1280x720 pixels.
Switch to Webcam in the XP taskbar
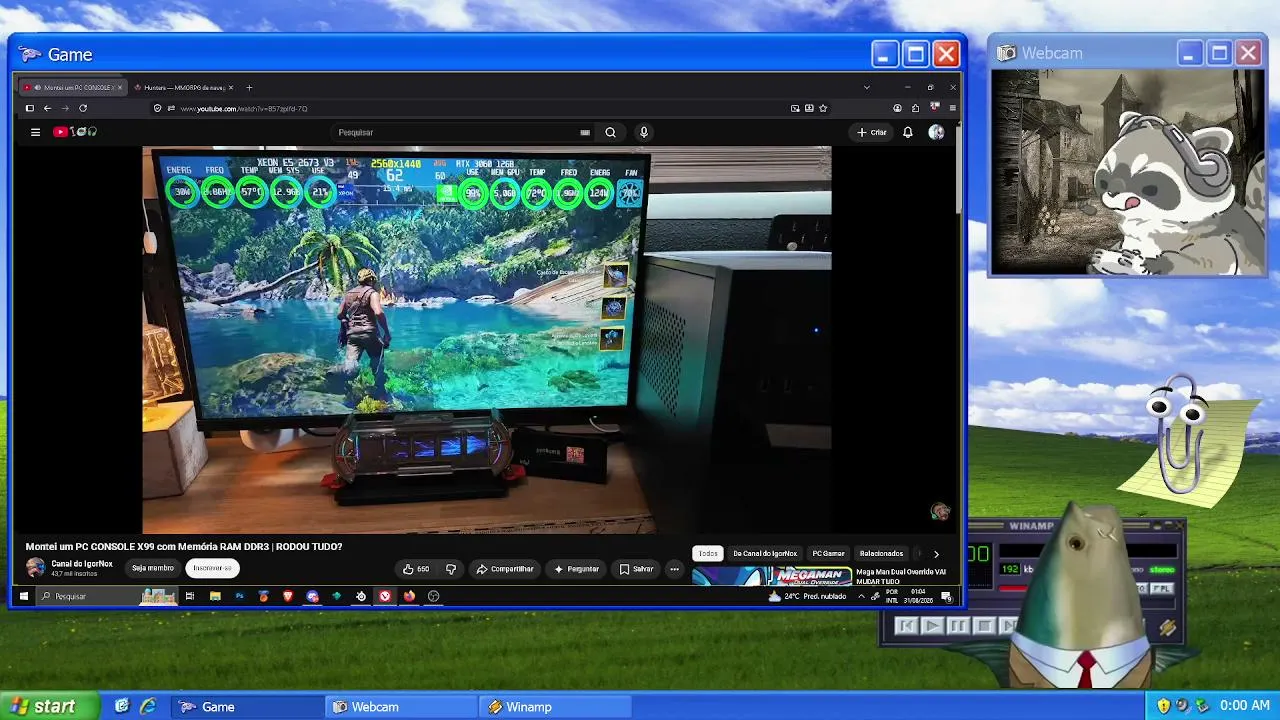tap(402, 706)
